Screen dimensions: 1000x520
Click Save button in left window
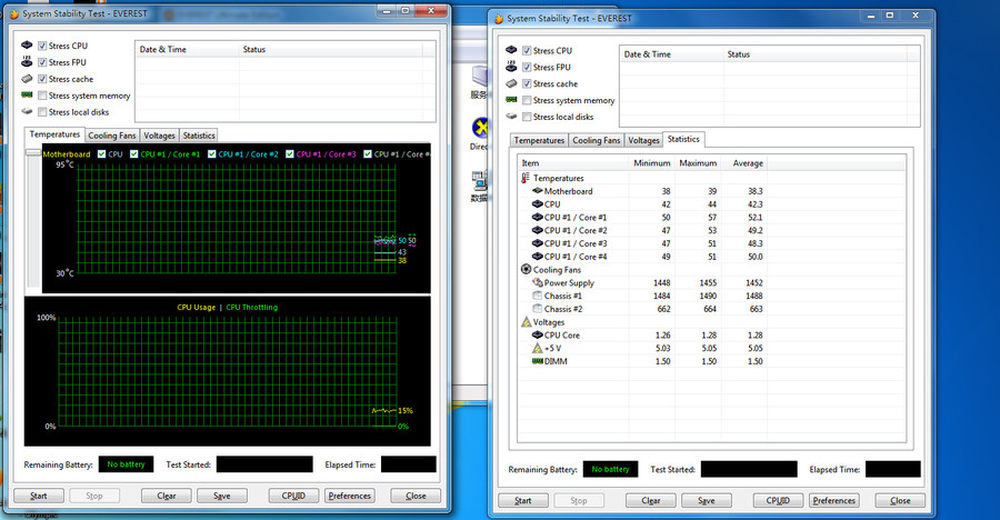pos(222,496)
